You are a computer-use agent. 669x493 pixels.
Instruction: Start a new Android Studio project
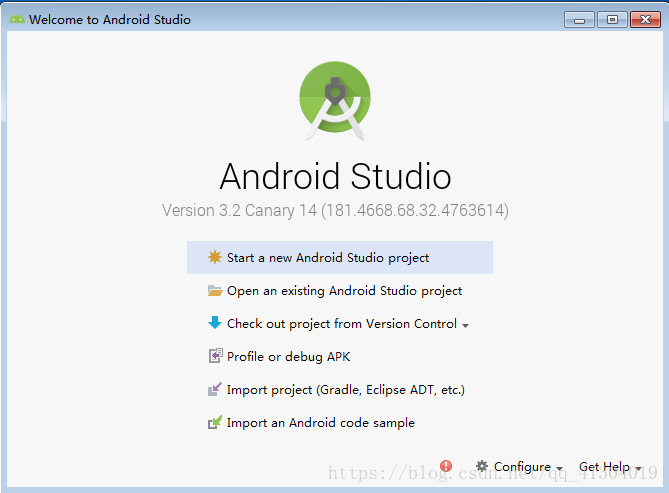coord(340,257)
